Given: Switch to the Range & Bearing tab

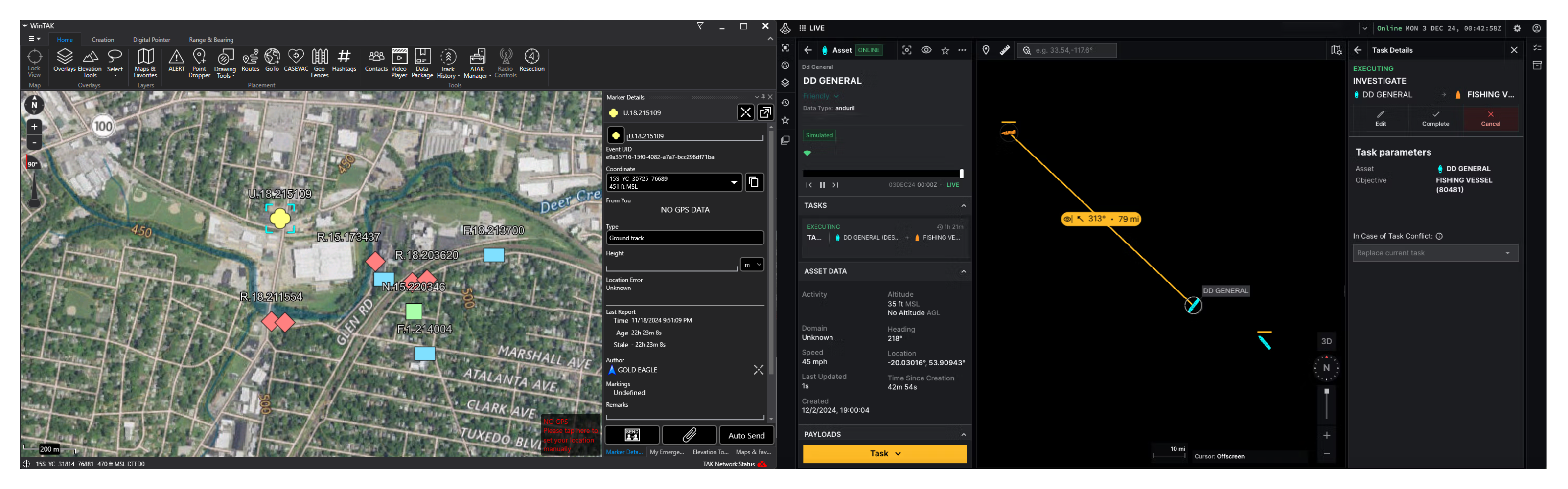Looking at the screenshot, I should (210, 40).
